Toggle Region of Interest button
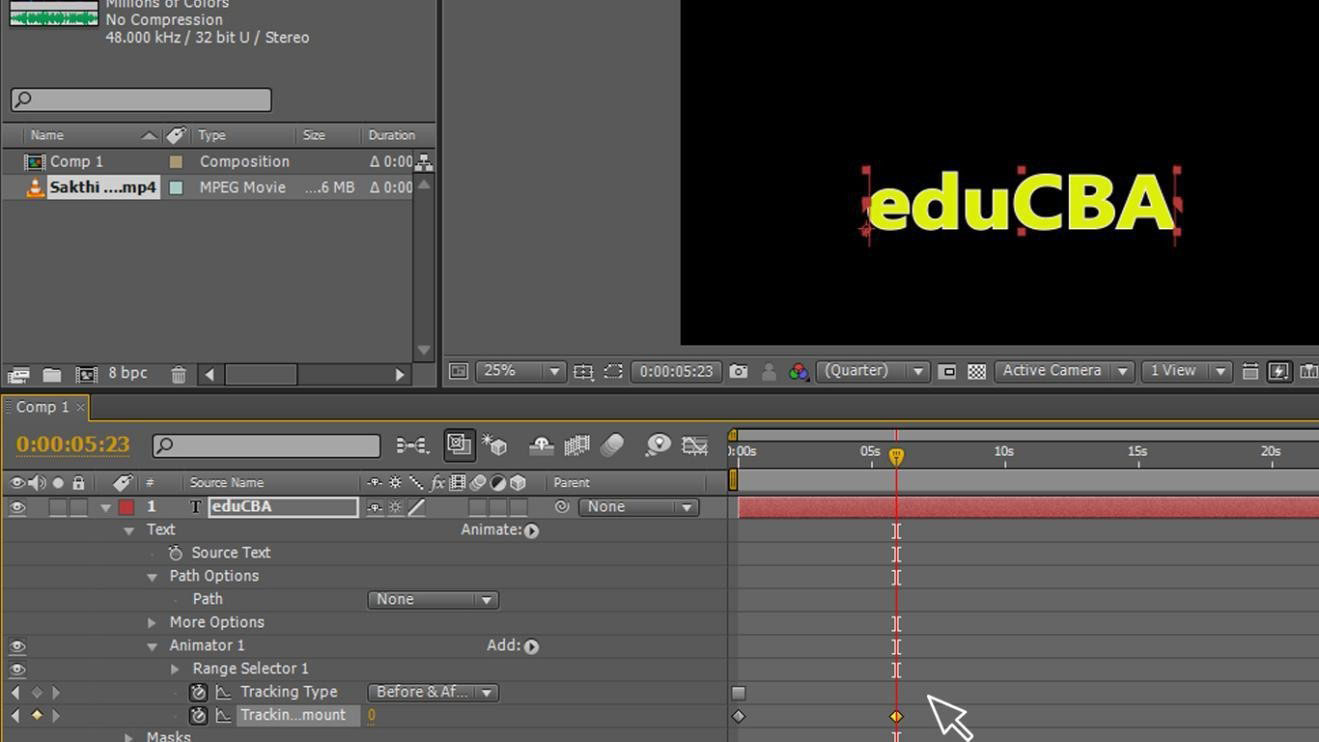Screen dimensions: 1319x742 point(947,371)
